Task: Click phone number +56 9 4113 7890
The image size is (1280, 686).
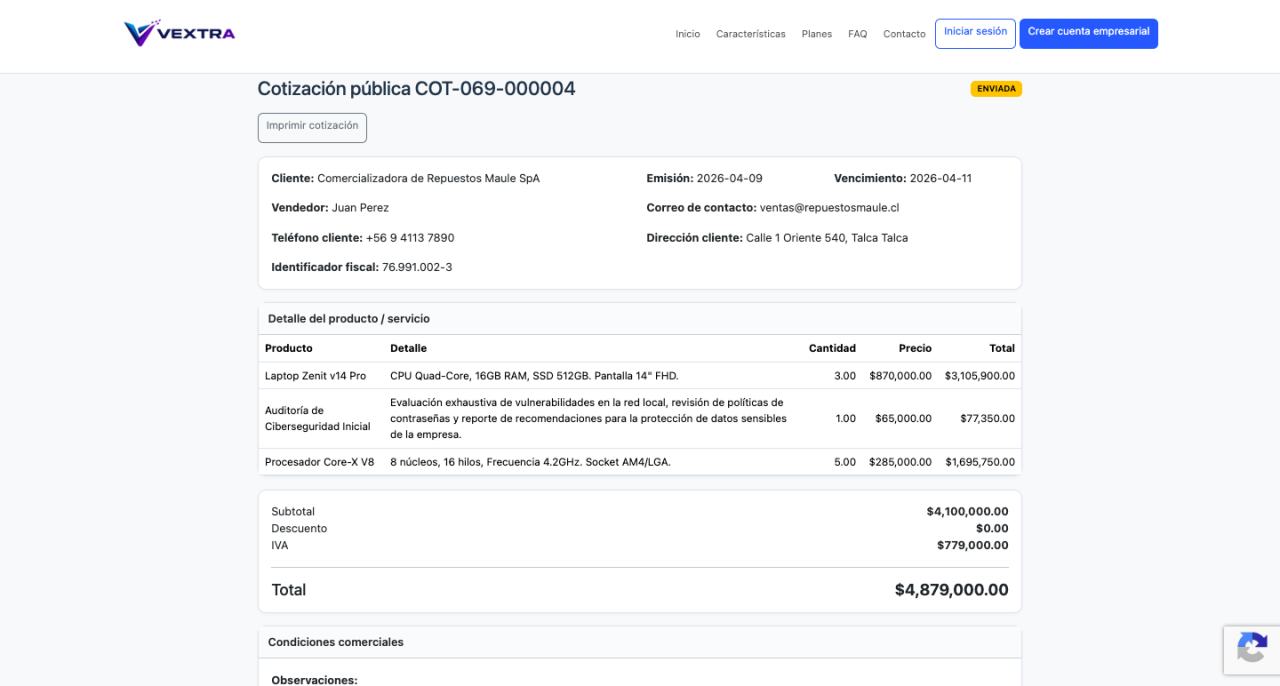Action: pos(410,238)
